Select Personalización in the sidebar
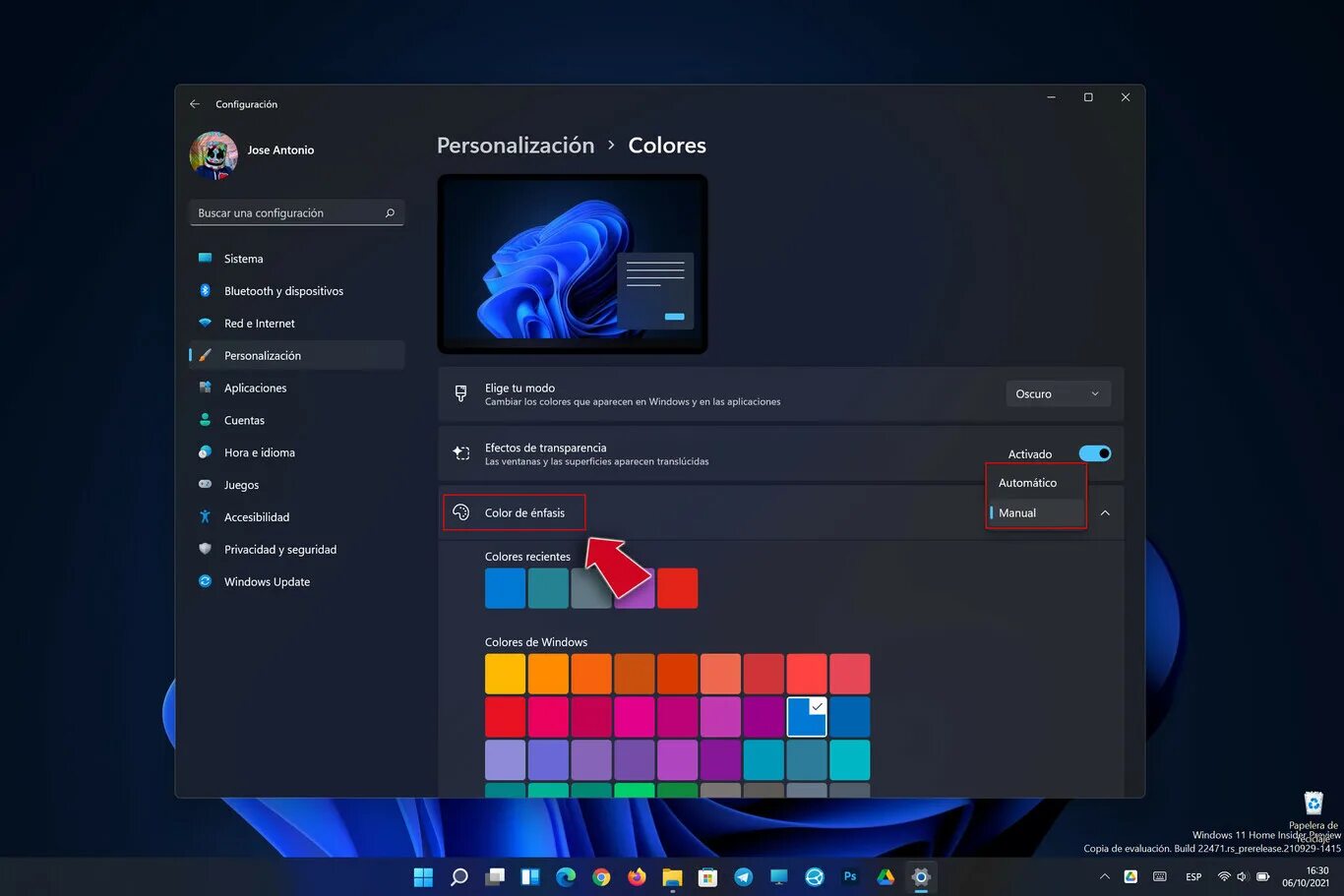Screen dimensions: 1344x896 (296, 355)
